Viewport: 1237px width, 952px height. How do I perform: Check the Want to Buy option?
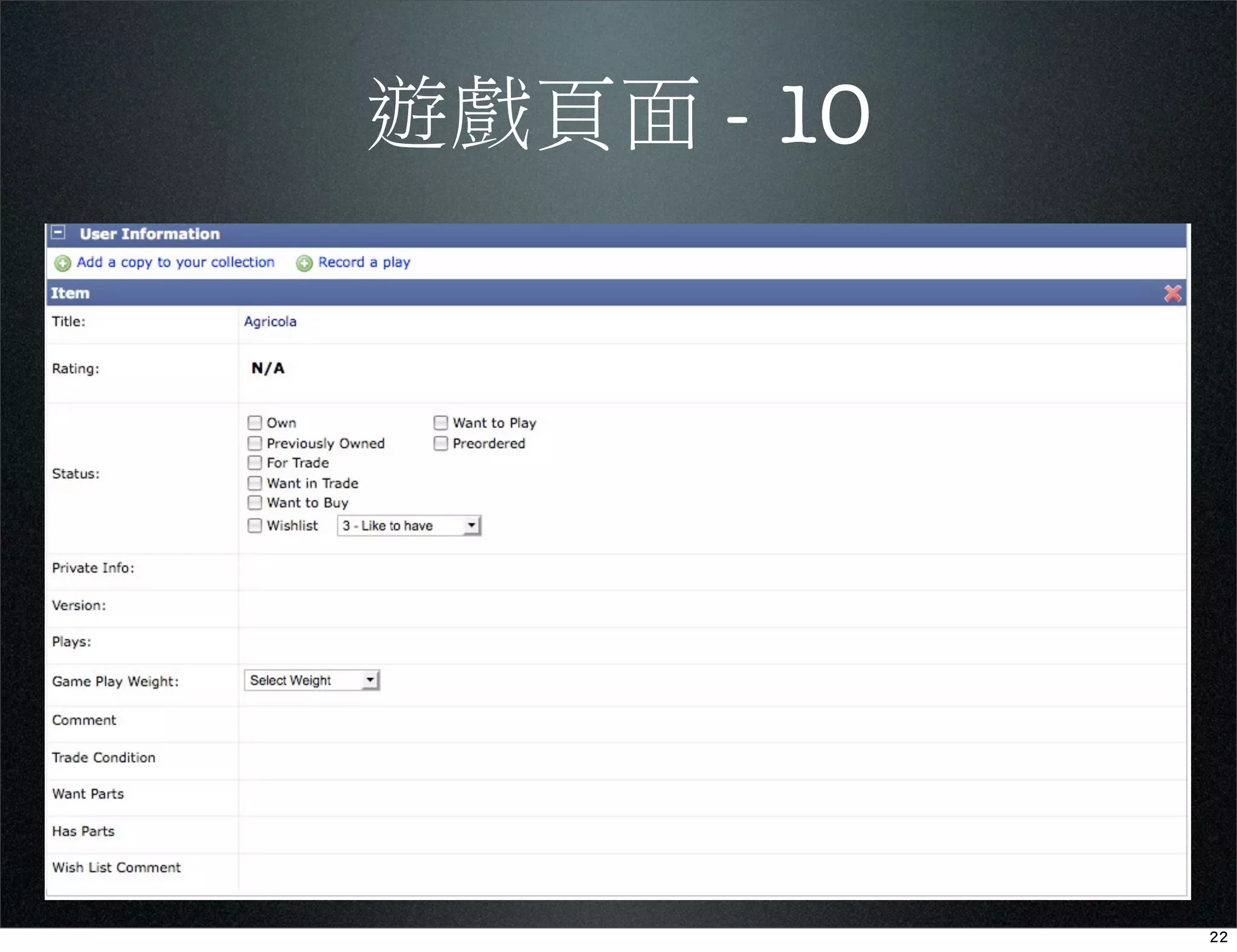(x=255, y=503)
